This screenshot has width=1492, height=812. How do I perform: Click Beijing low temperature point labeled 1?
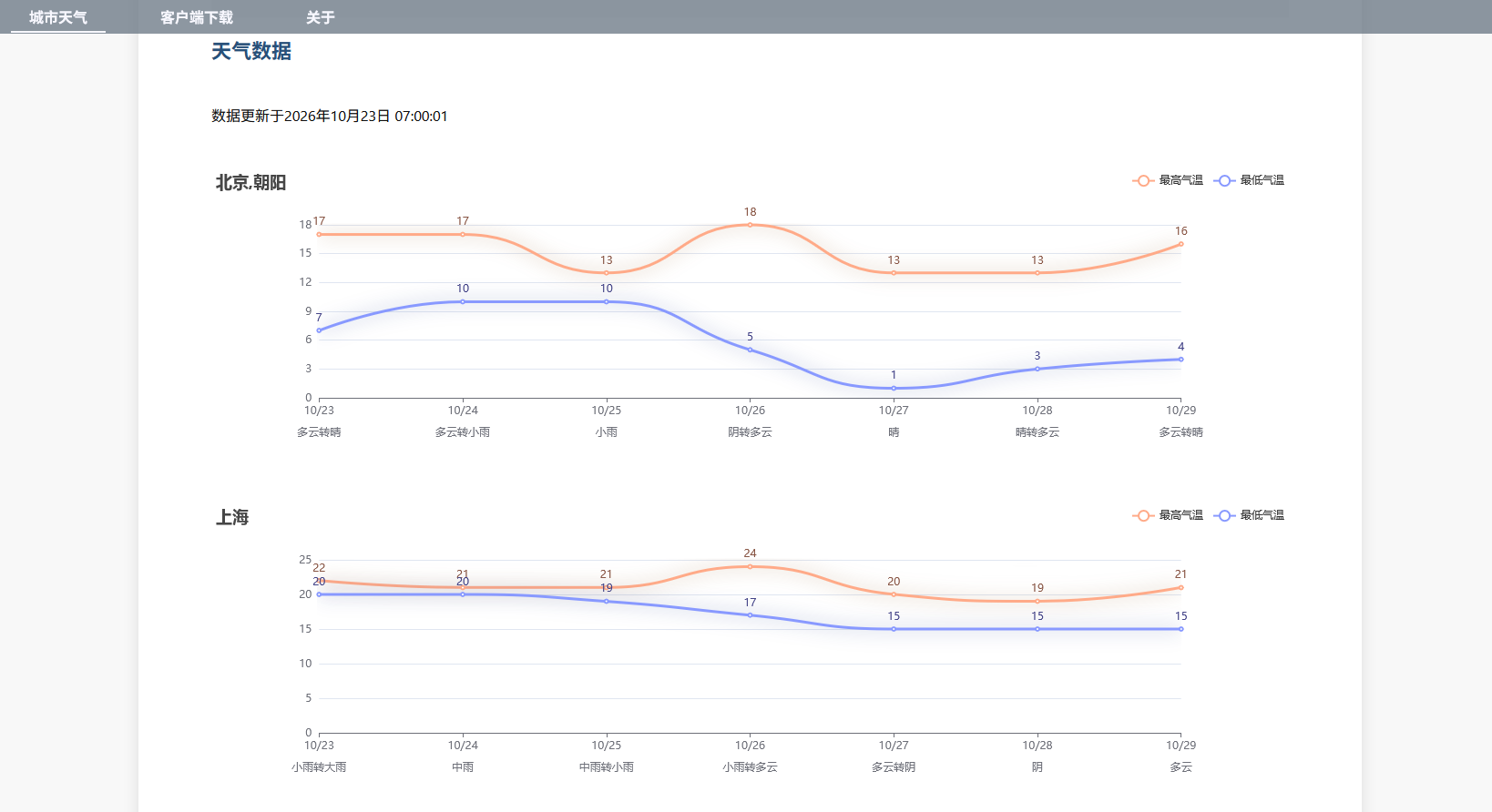point(894,389)
